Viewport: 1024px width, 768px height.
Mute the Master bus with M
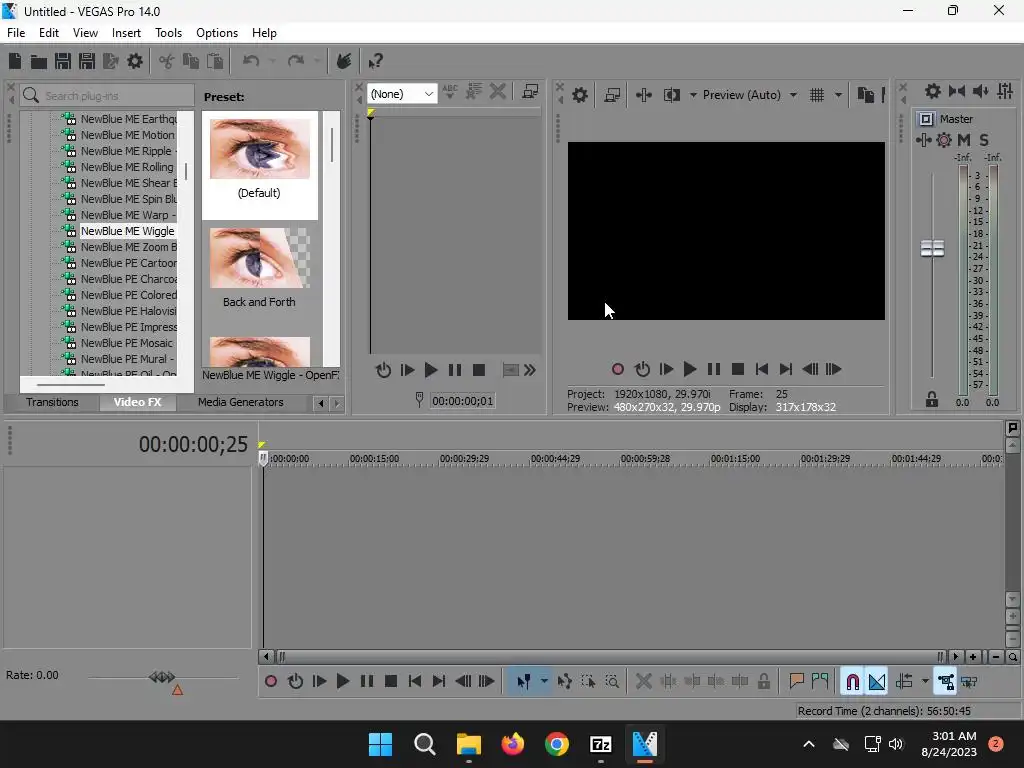tap(964, 140)
